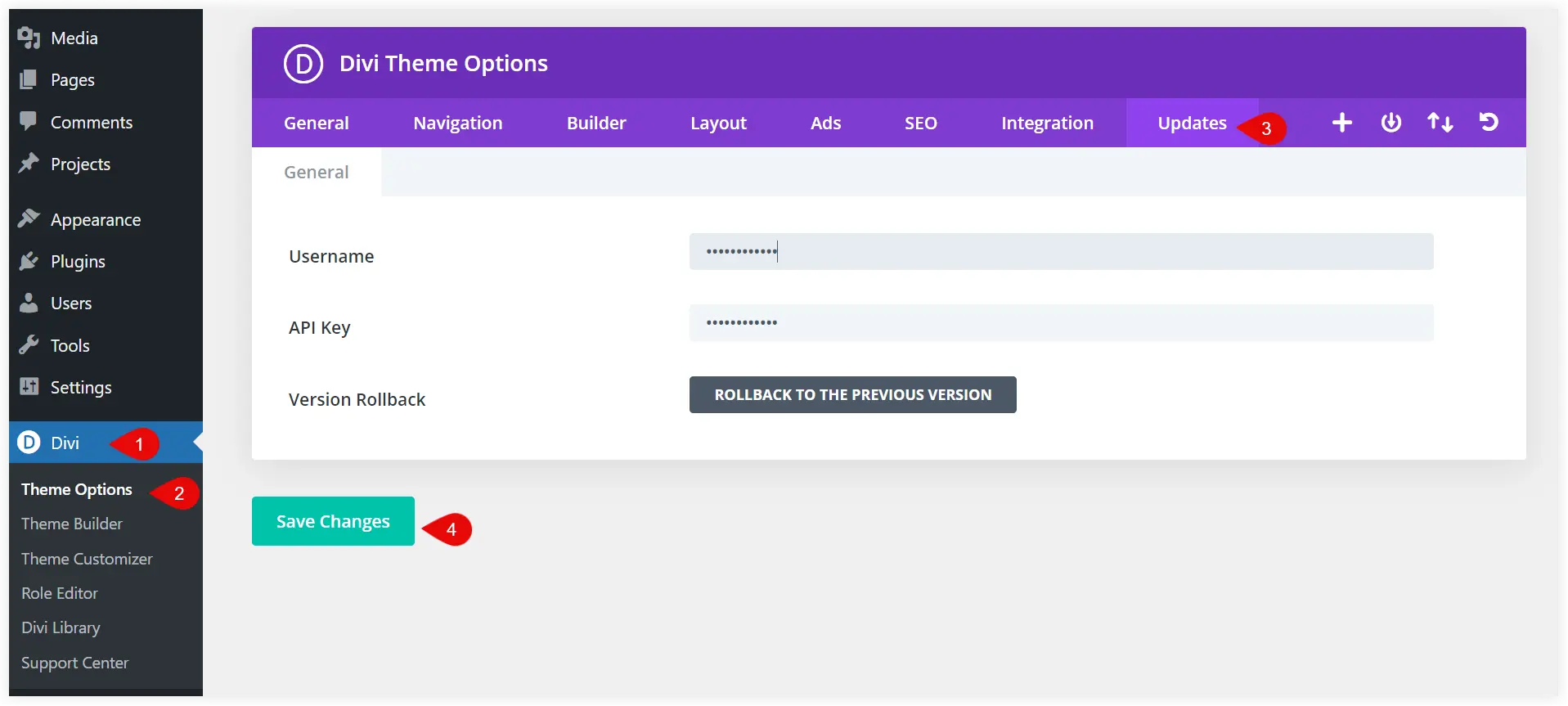Open Users menu
The height and width of the screenshot is (706, 1568).
[106, 303]
